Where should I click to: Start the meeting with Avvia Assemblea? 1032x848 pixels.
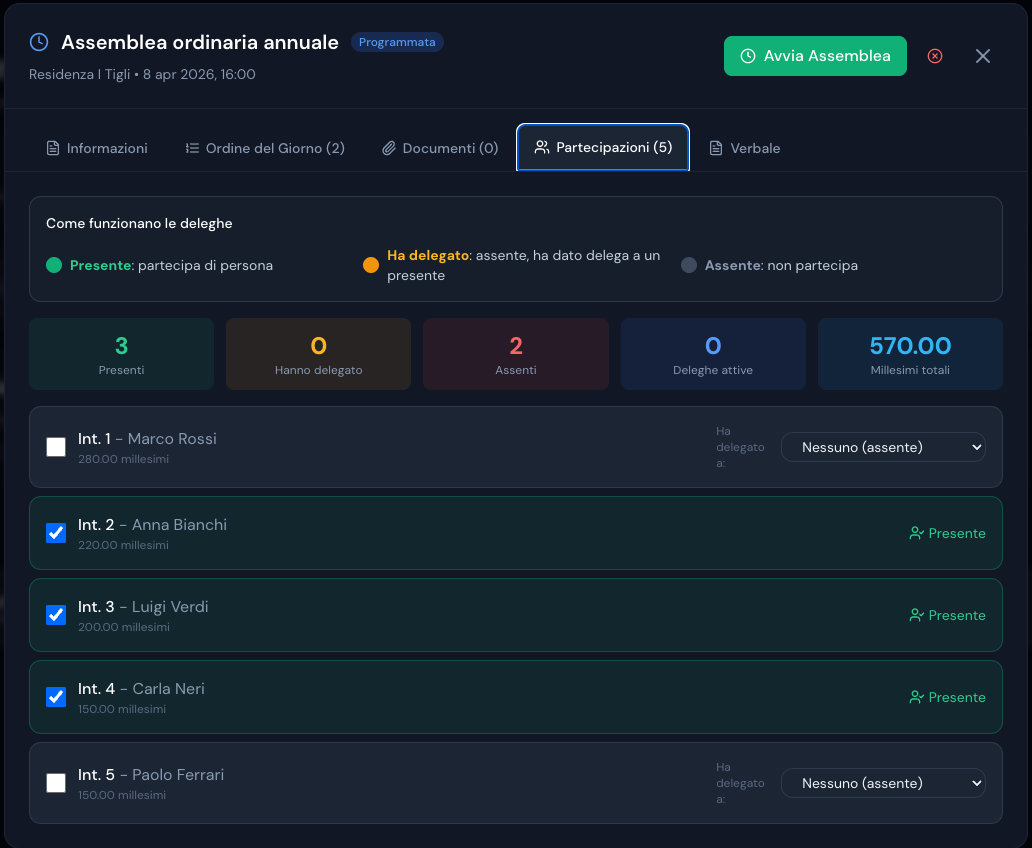tap(815, 56)
